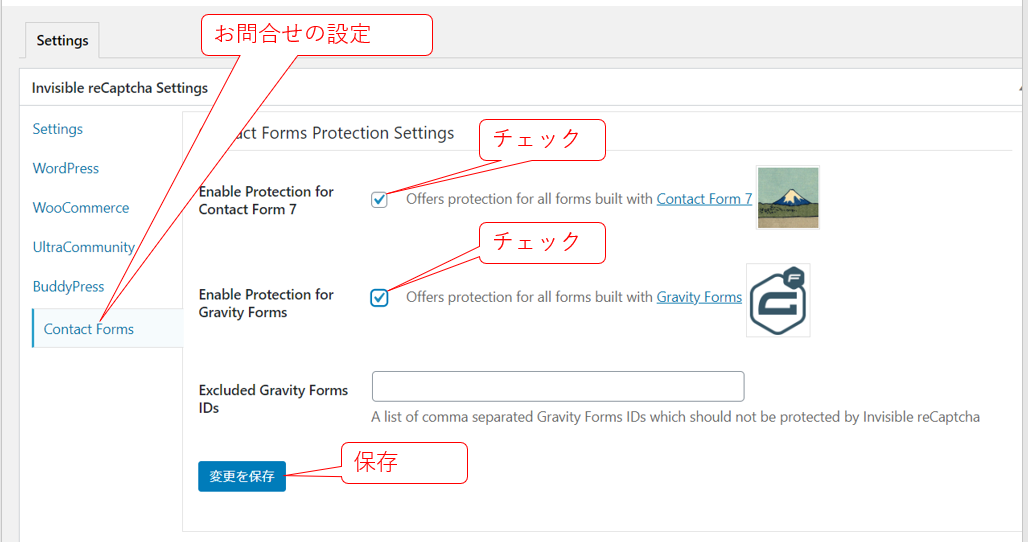
Task: Open the UltraCommunity sidebar item
Action: [x=83, y=247]
